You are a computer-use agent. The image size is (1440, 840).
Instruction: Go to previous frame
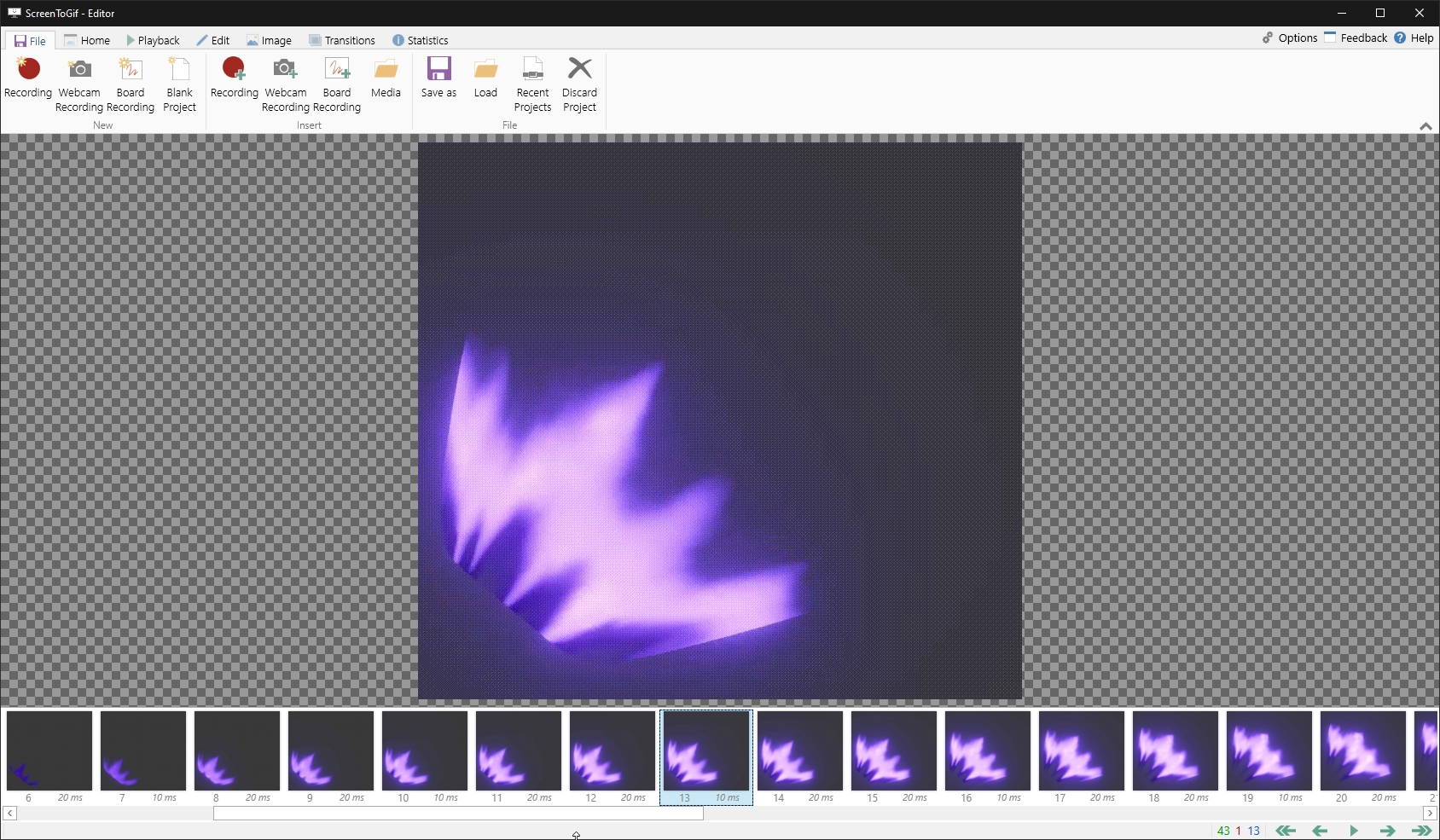[x=1320, y=831]
